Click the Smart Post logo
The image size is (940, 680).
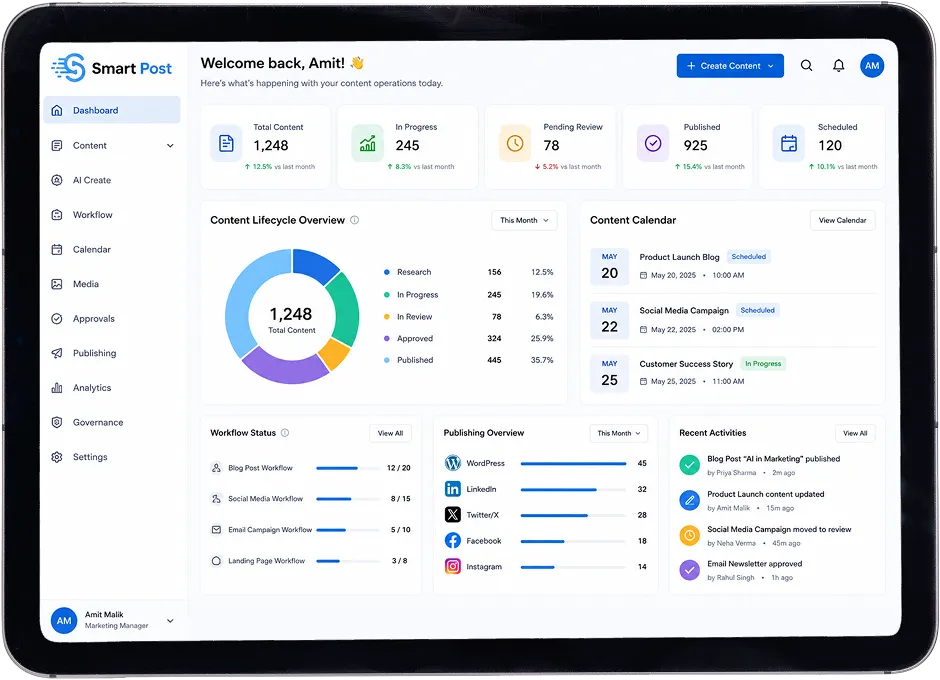[x=112, y=68]
